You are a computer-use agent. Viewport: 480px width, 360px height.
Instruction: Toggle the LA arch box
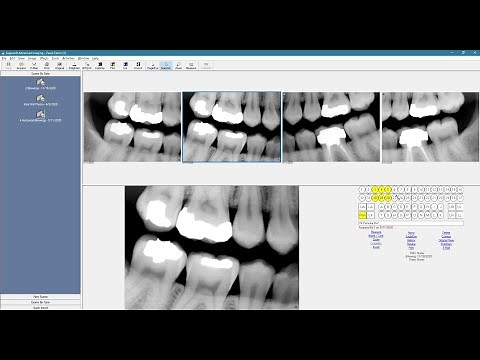coord(371,207)
